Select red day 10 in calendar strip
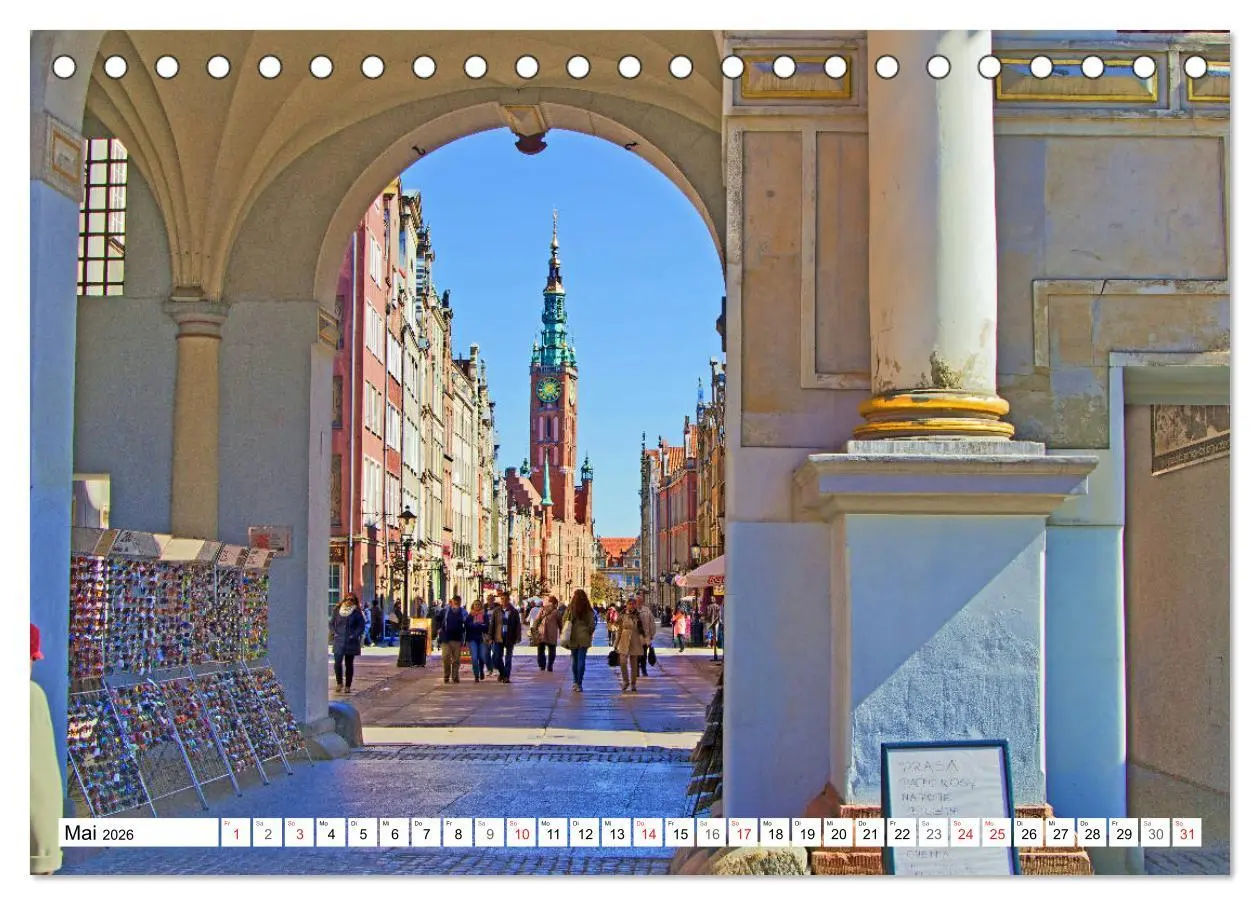The width and height of the screenshot is (1260, 905). point(521,833)
